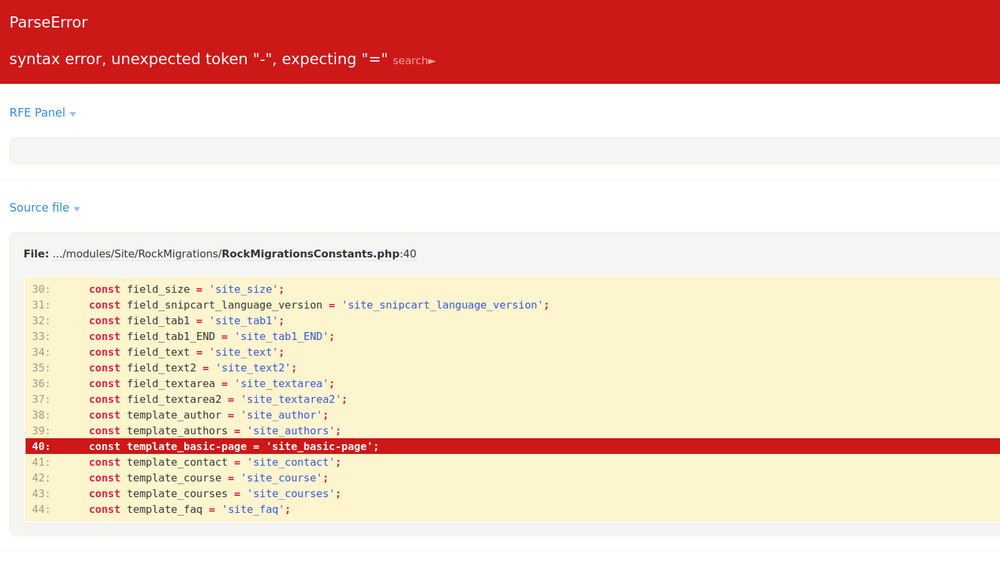Select the template_courses constant line
This screenshot has width=1000, height=564.
[214, 494]
